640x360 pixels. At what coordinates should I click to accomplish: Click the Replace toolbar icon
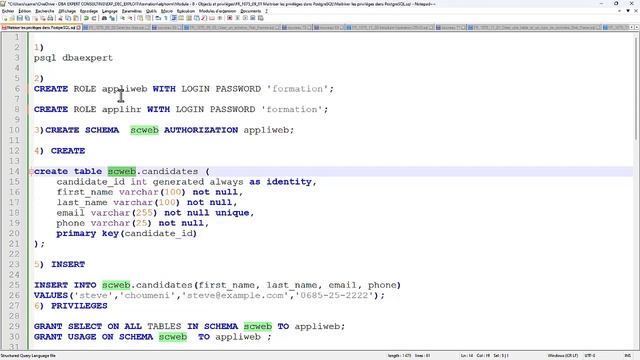point(112,18)
